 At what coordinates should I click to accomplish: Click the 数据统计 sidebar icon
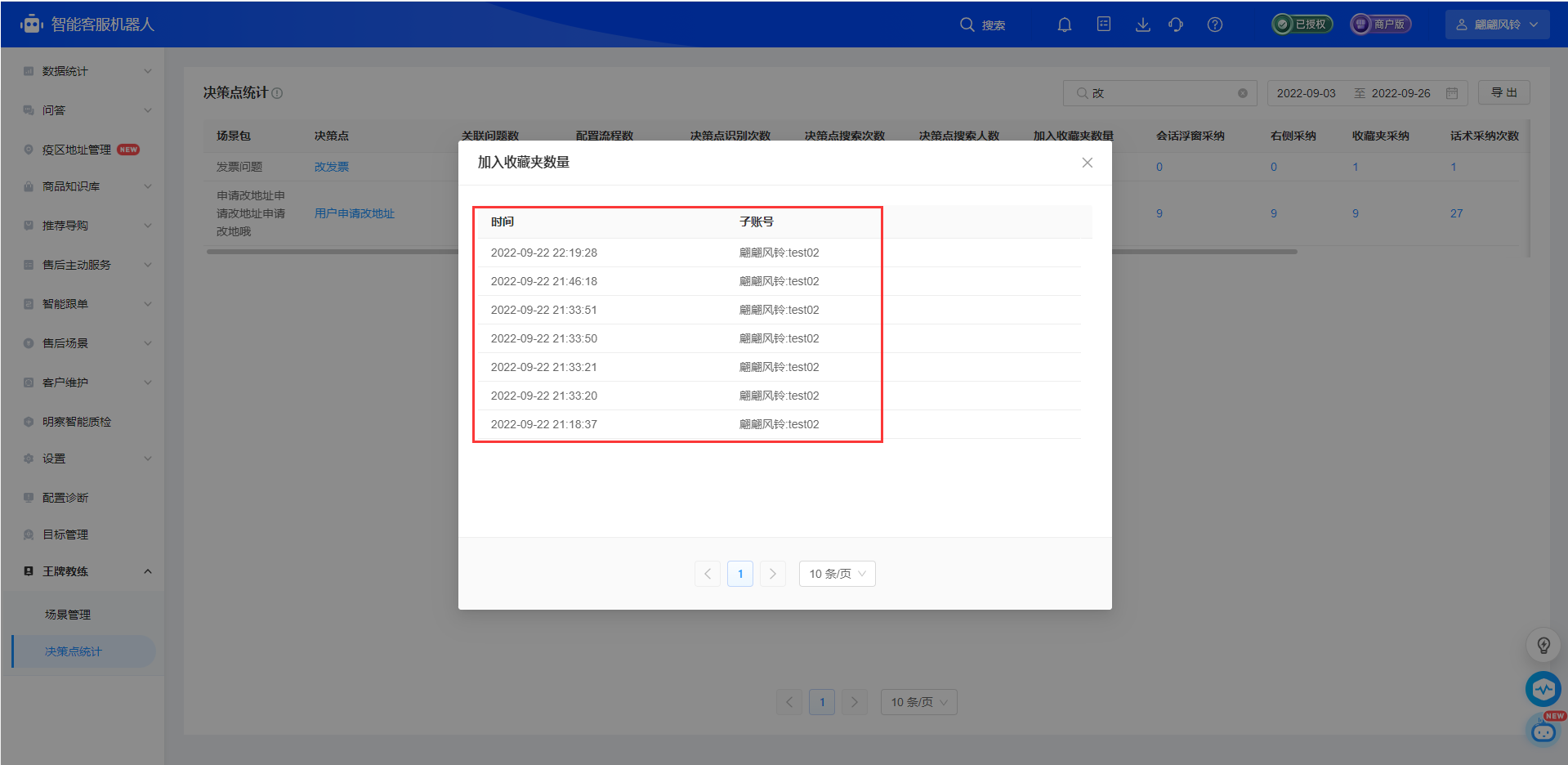coord(29,71)
